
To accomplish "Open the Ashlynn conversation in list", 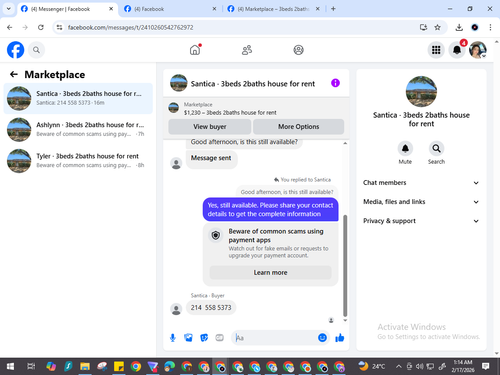I will coord(78,129).
